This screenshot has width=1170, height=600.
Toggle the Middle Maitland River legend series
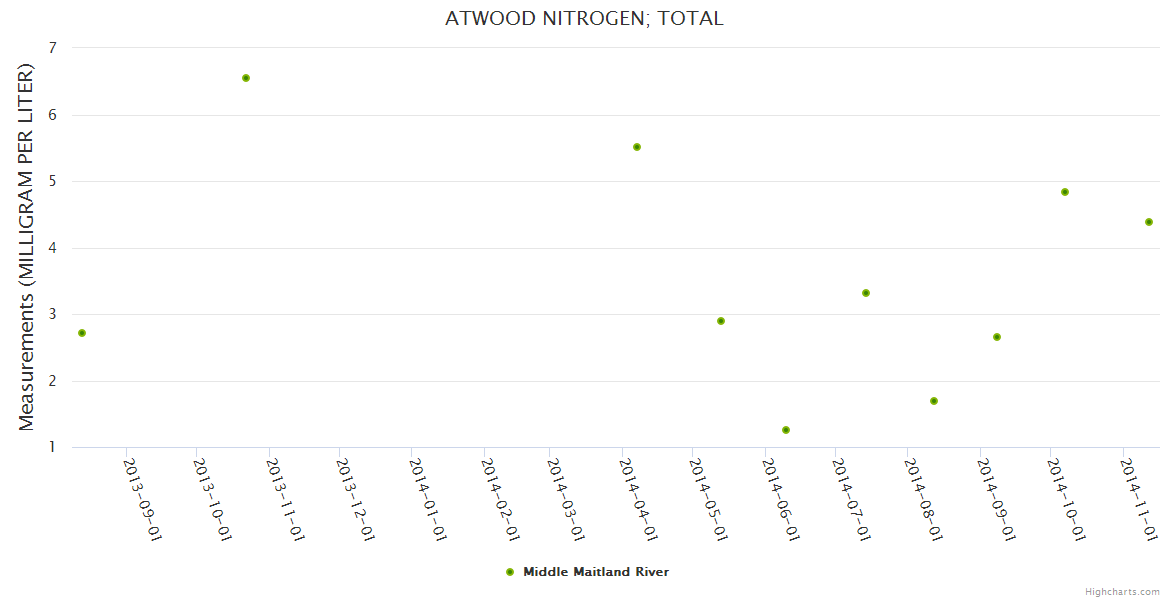[595, 572]
